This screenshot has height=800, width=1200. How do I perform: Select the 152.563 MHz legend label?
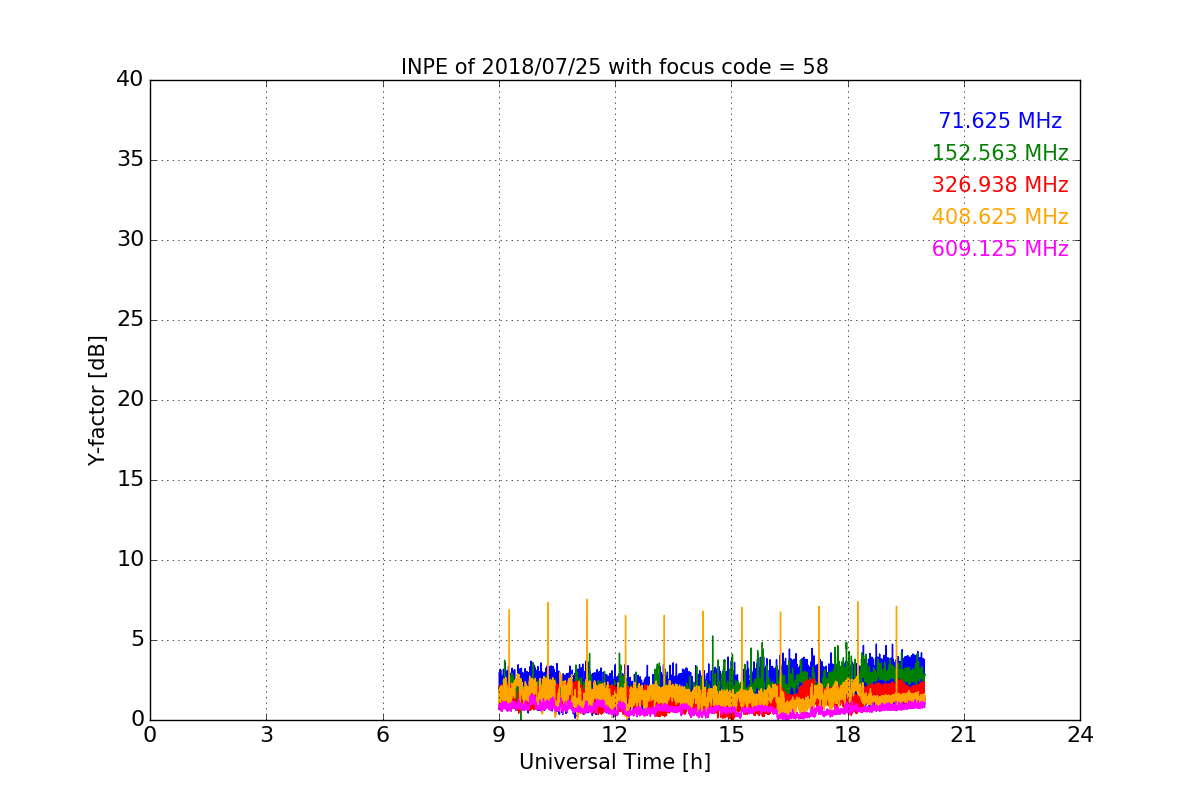coord(1000,153)
